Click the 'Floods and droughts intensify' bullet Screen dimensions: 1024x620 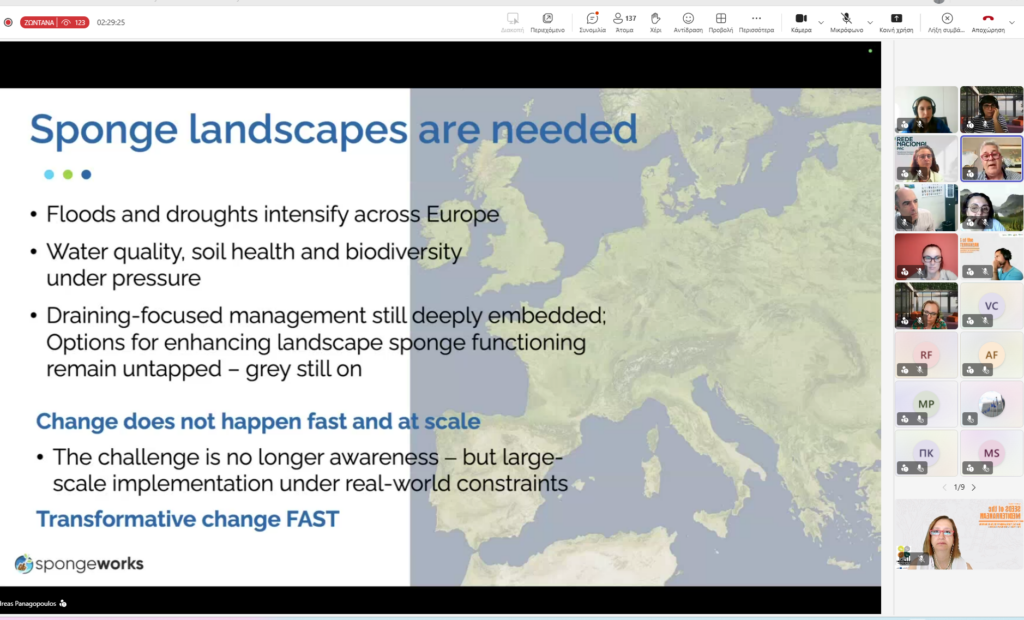272,214
